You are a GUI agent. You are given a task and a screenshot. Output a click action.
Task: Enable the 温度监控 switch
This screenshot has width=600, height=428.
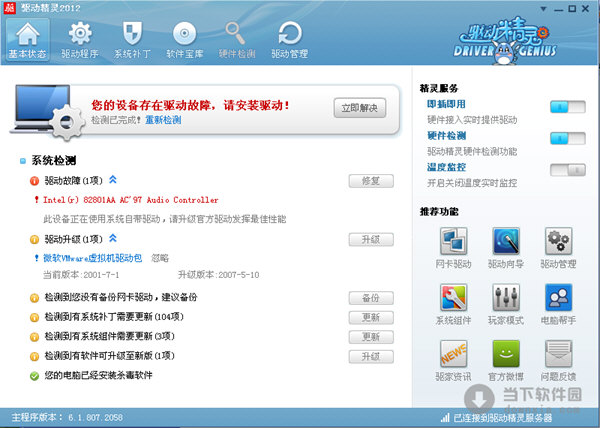(568, 170)
